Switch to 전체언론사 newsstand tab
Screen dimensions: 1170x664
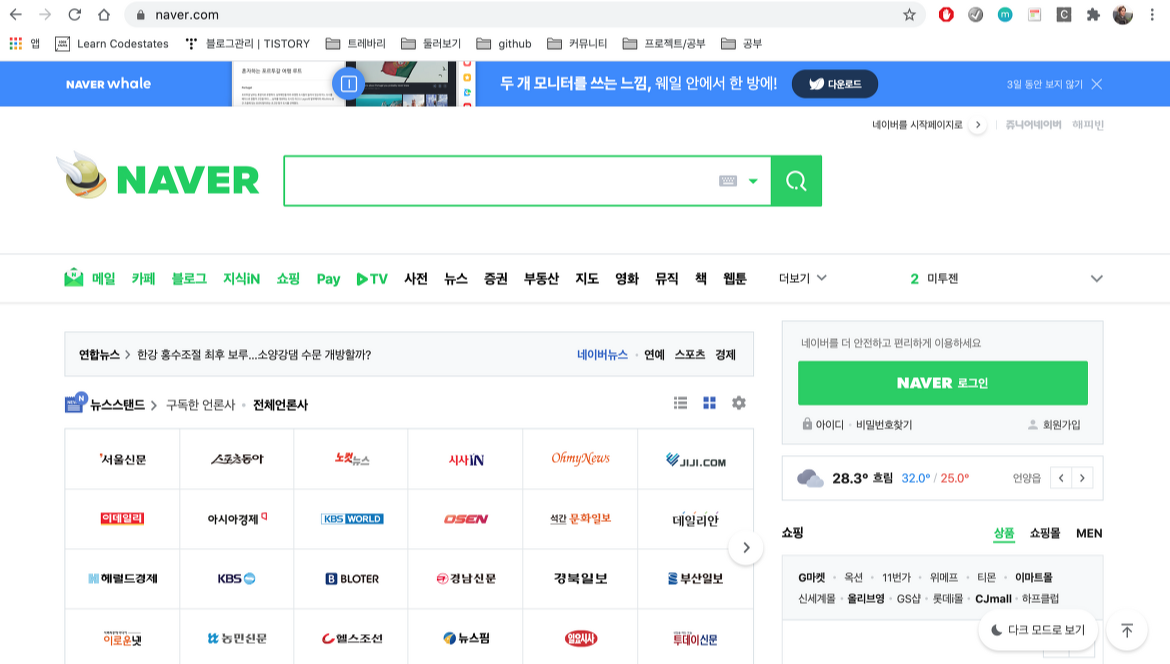point(280,404)
